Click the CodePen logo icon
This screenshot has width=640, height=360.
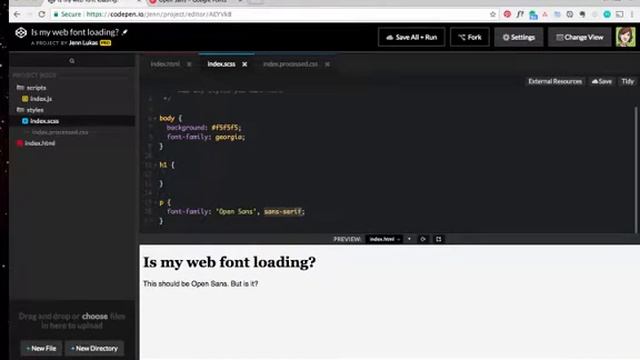(21, 33)
